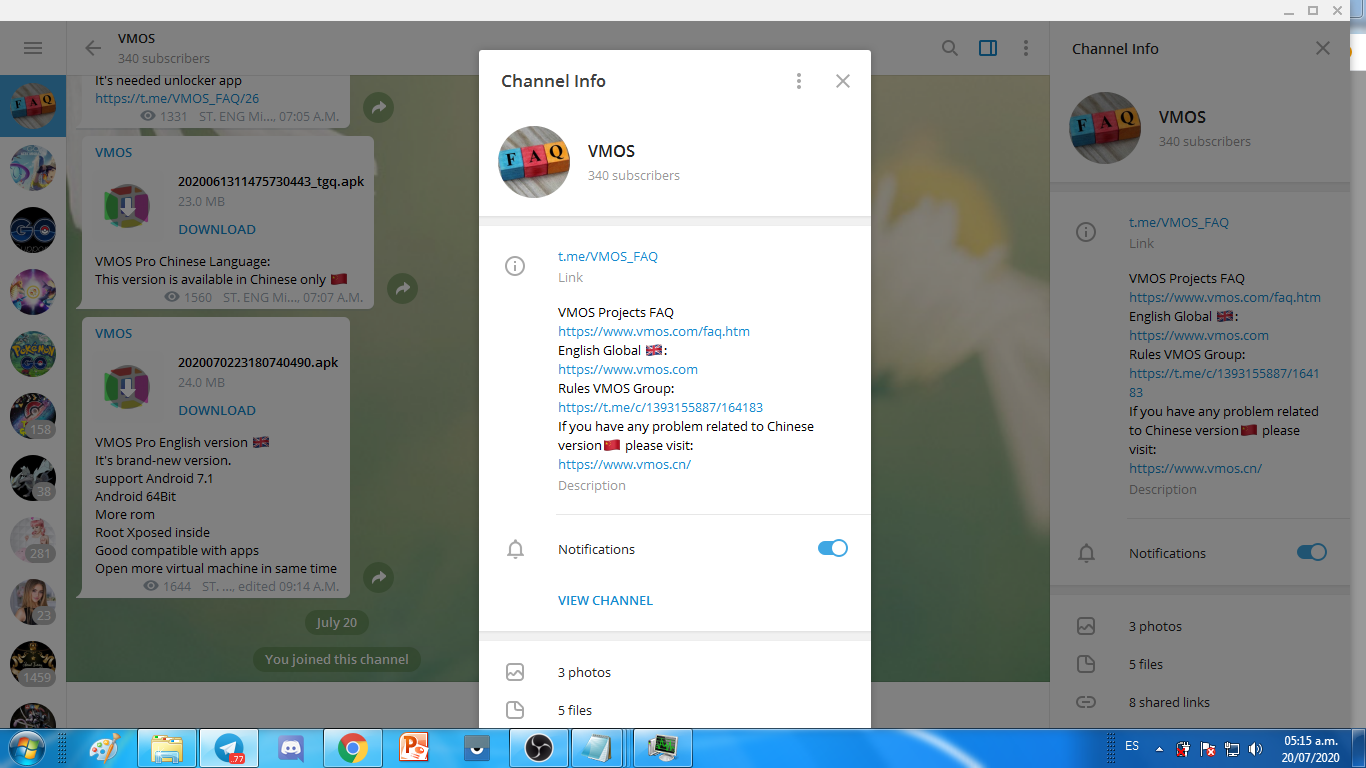1366x768 pixels.
Task: Open Google Chrome from the taskbar
Action: [352, 748]
